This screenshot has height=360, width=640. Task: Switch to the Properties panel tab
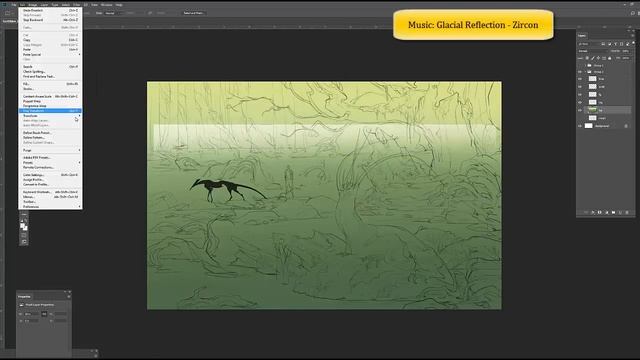tap(24, 297)
